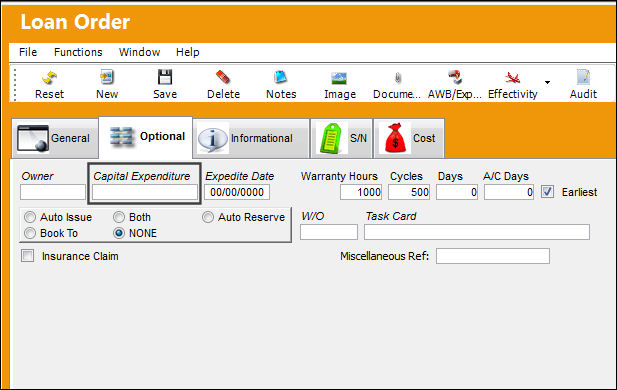The height and width of the screenshot is (390, 617).
Task: Open the S/N tab
Action: 341,138
